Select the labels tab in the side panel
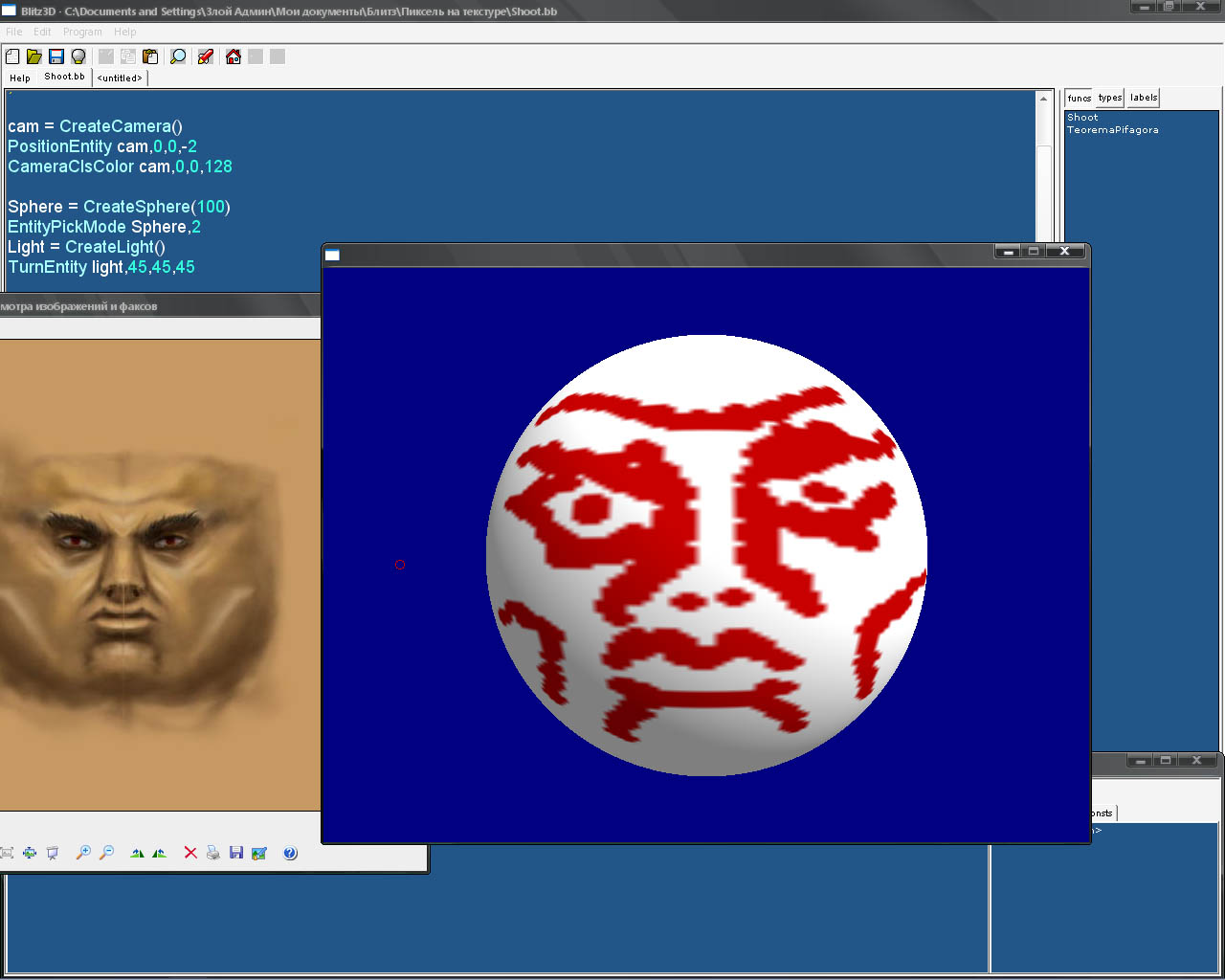The width and height of the screenshot is (1225, 980). [x=1144, y=98]
